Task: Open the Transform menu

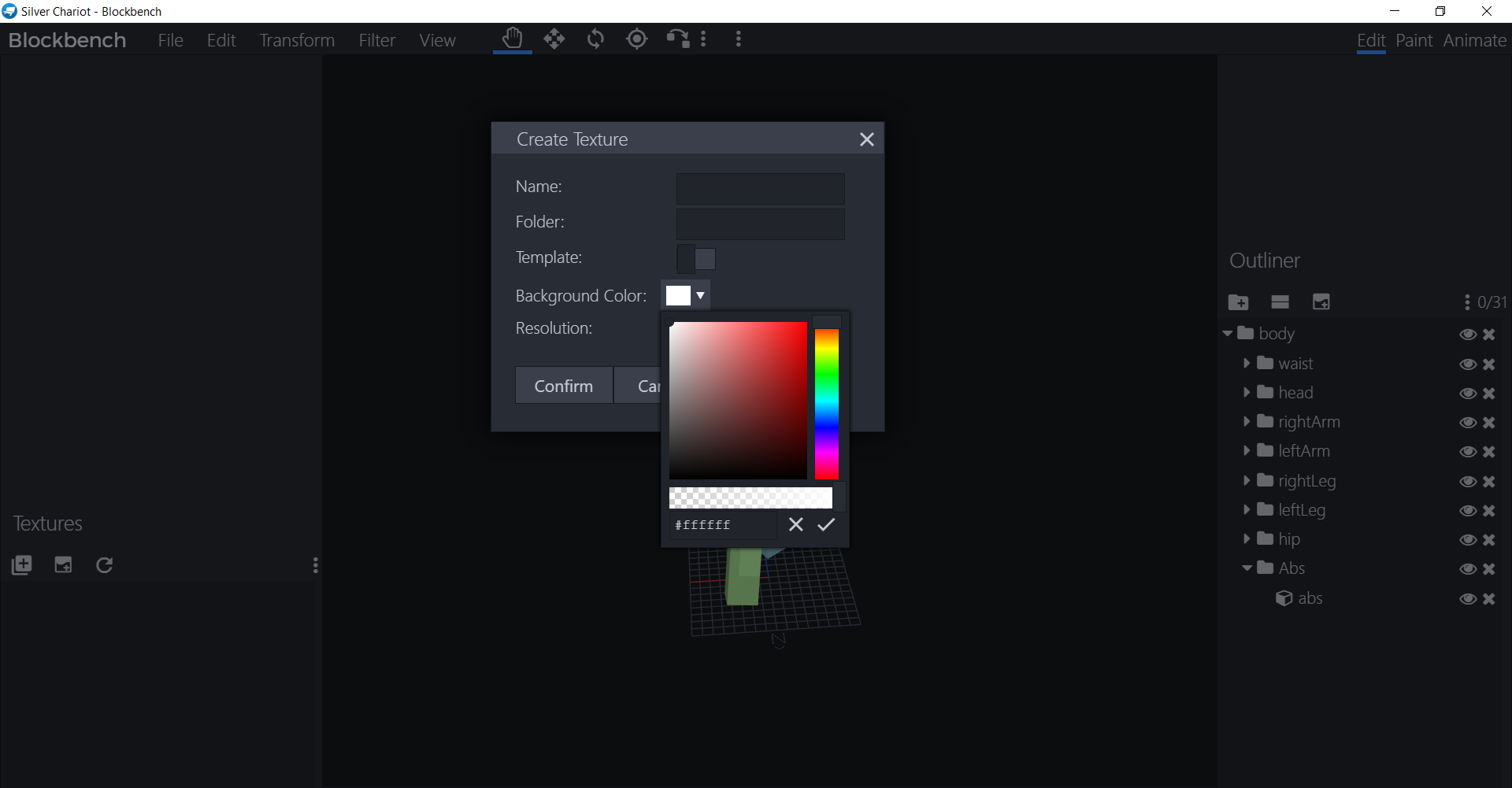Action: [296, 39]
